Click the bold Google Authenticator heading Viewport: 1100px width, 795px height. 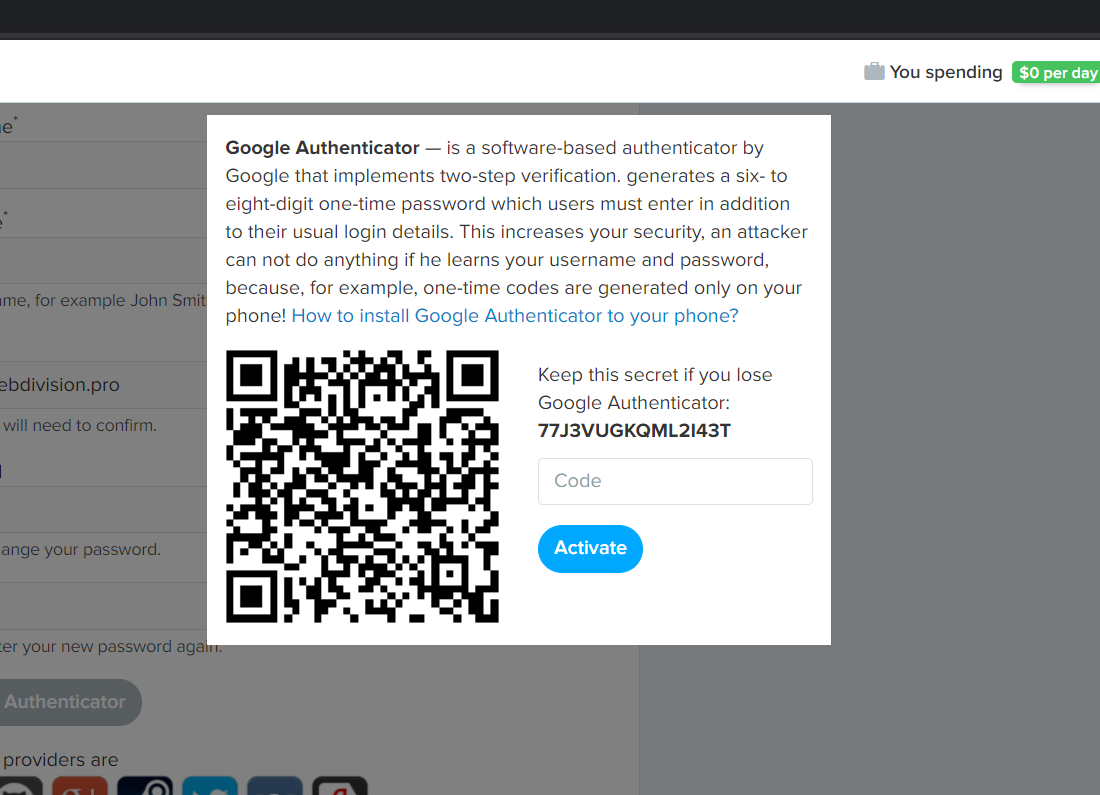pos(322,148)
